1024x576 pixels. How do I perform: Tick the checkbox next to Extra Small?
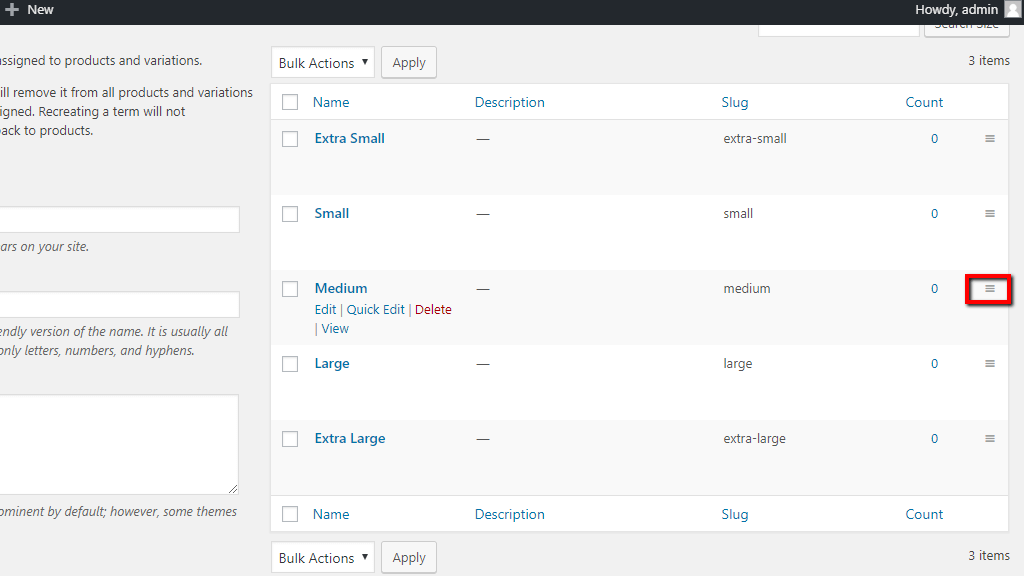tap(290, 139)
